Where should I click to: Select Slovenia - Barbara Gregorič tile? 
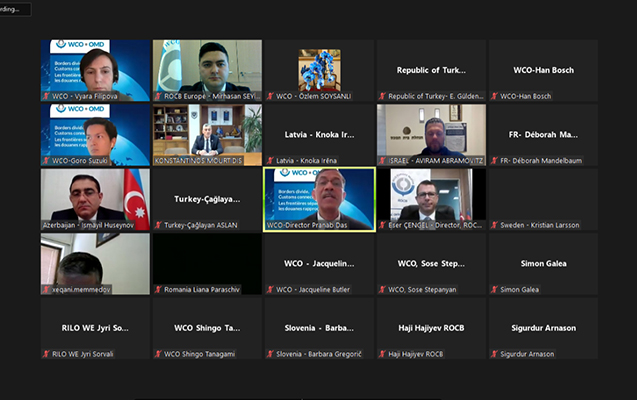(319, 329)
